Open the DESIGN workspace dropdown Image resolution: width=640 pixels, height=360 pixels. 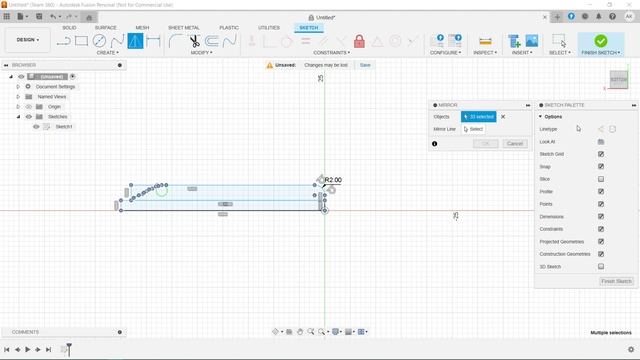click(x=27, y=40)
